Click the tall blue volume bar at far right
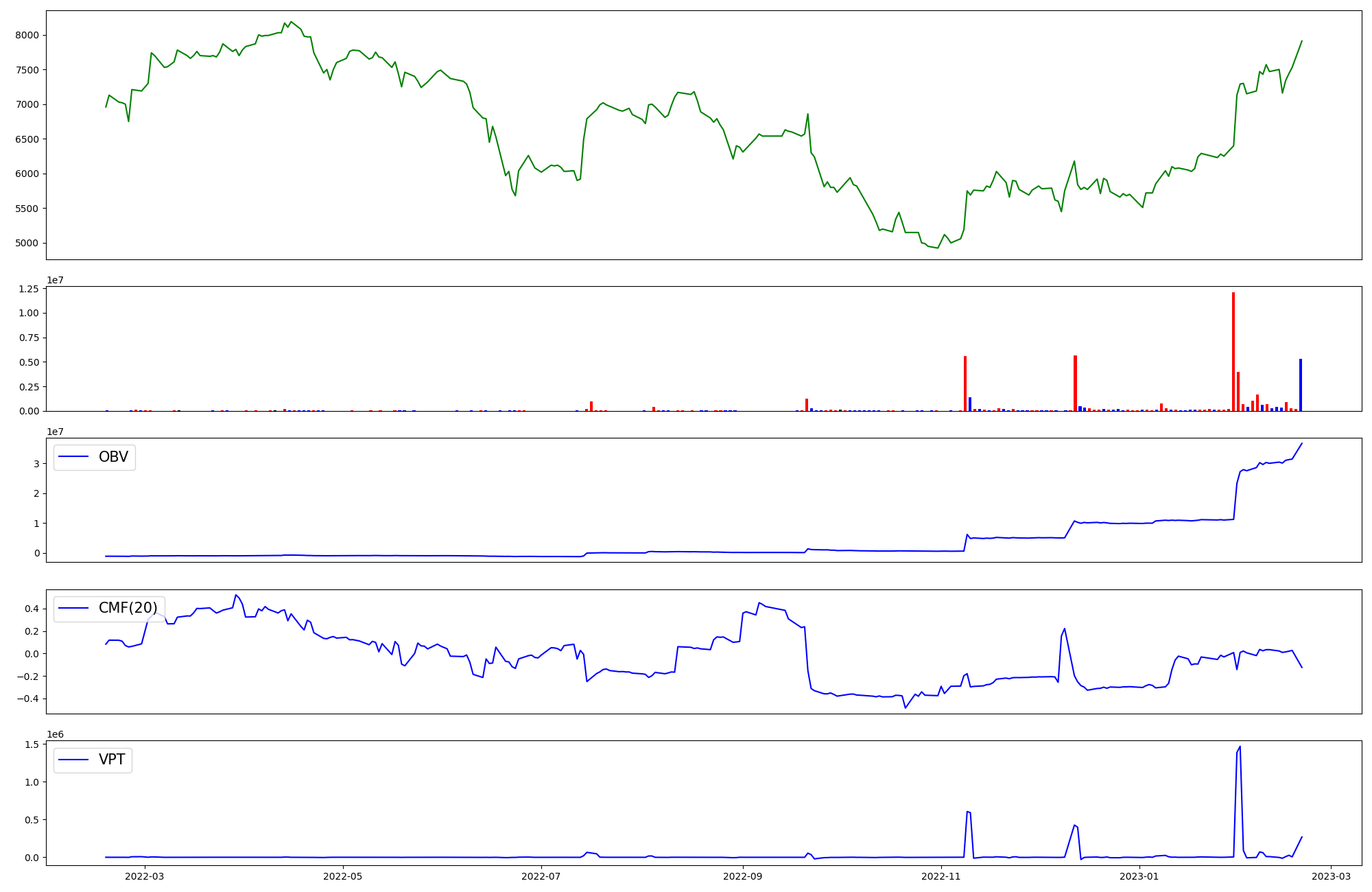1372x892 pixels. [1300, 384]
